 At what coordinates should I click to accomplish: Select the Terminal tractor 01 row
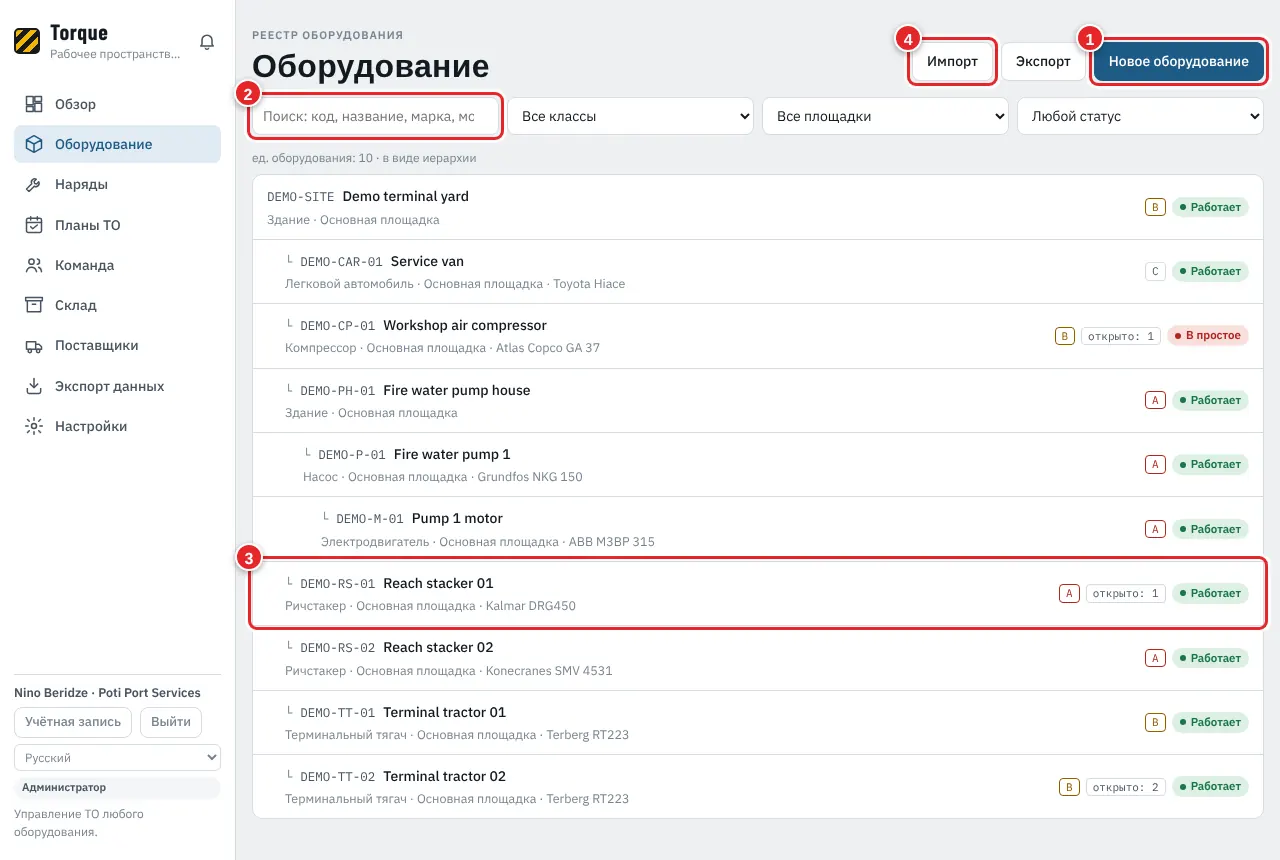point(758,723)
